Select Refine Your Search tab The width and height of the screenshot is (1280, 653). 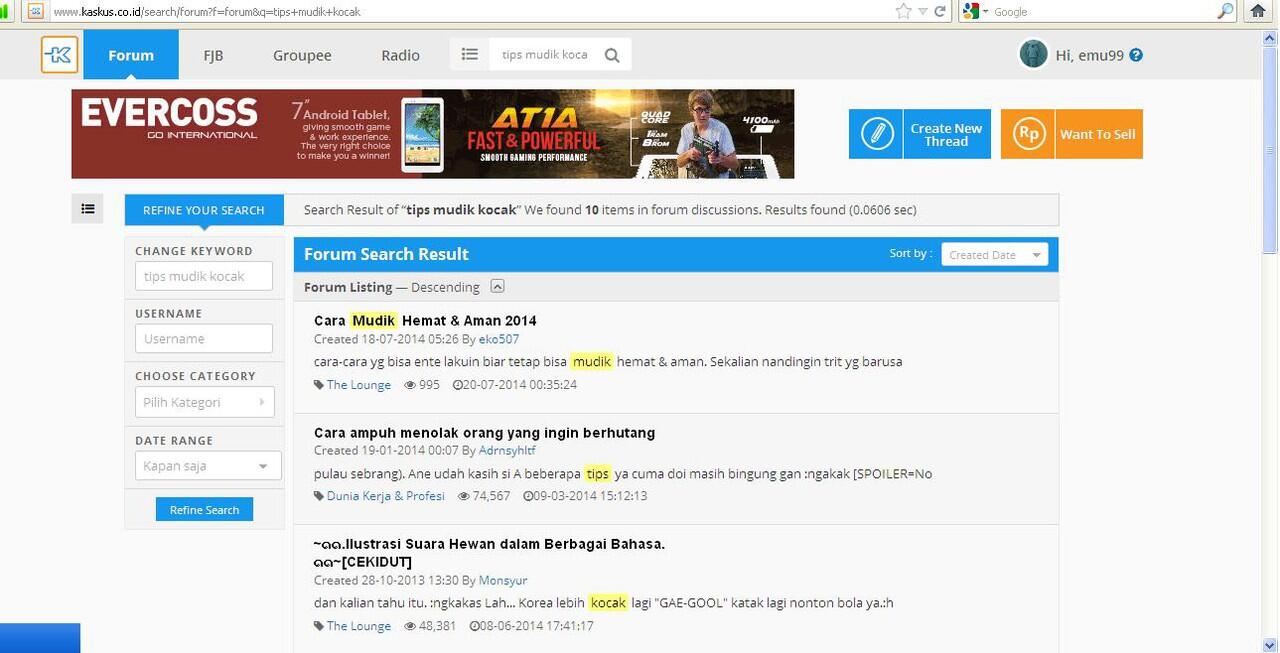pos(204,210)
